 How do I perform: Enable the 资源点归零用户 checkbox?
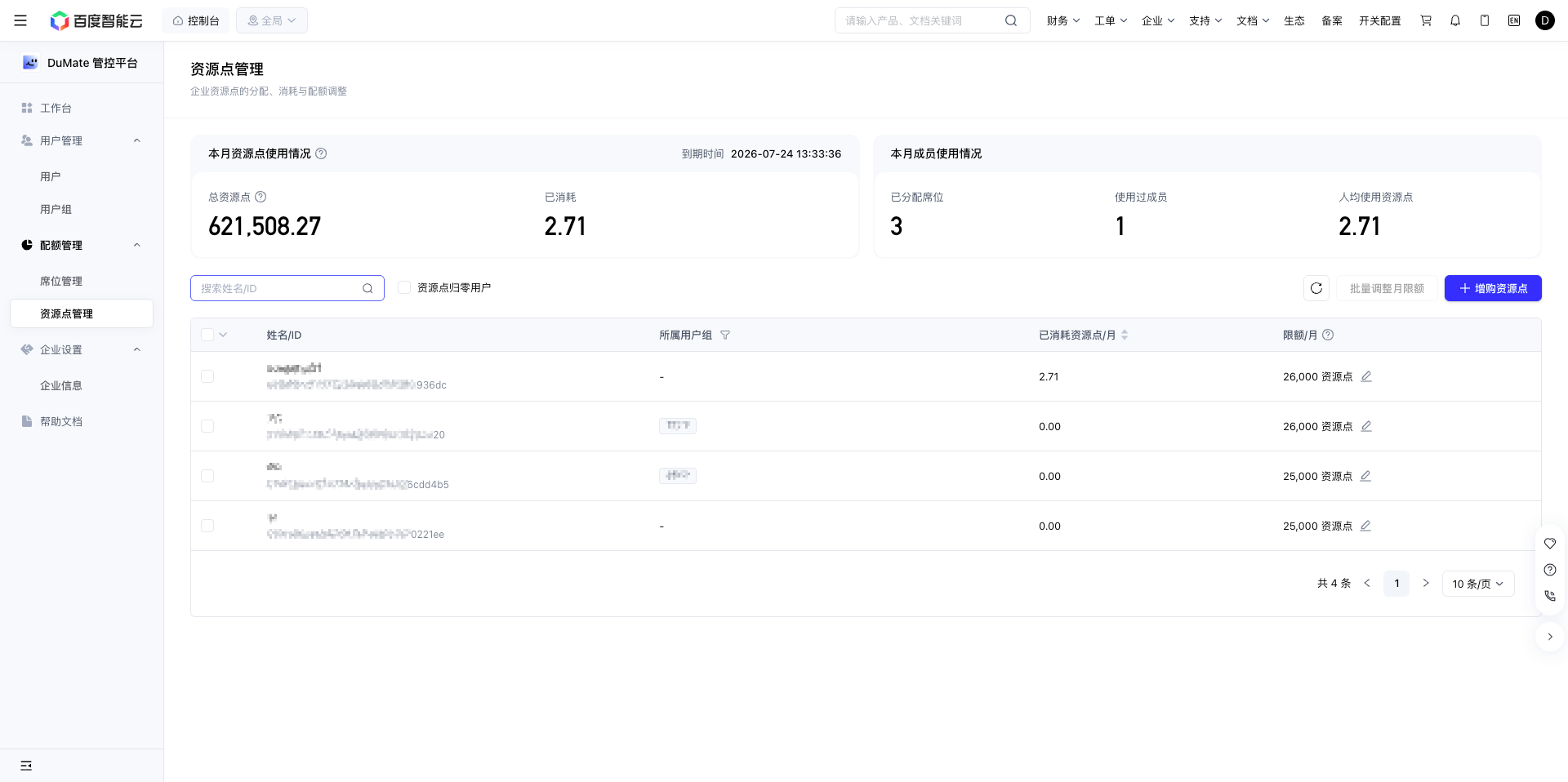(x=404, y=287)
